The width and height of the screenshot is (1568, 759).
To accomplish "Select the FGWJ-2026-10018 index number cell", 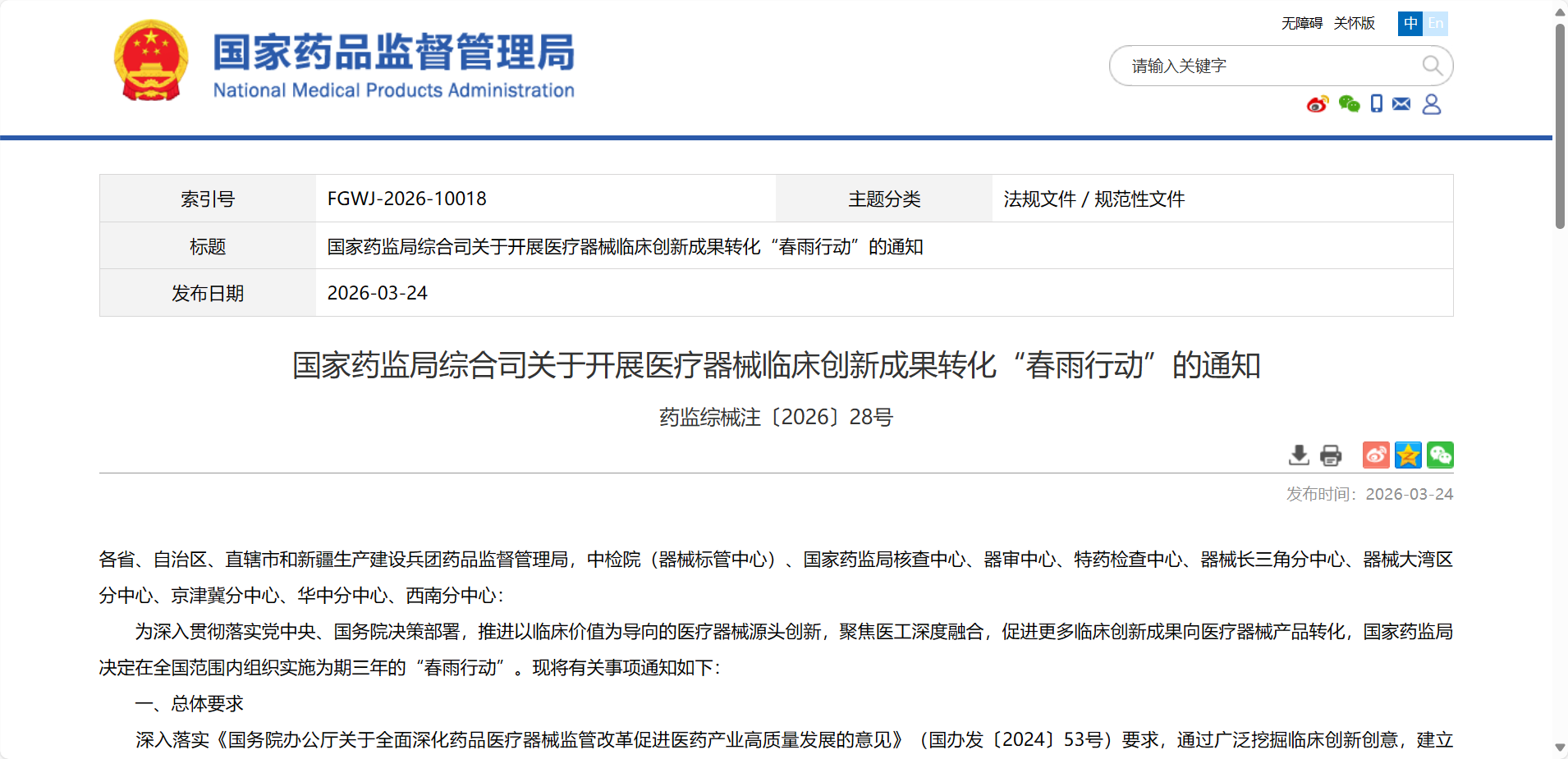I will 406,199.
